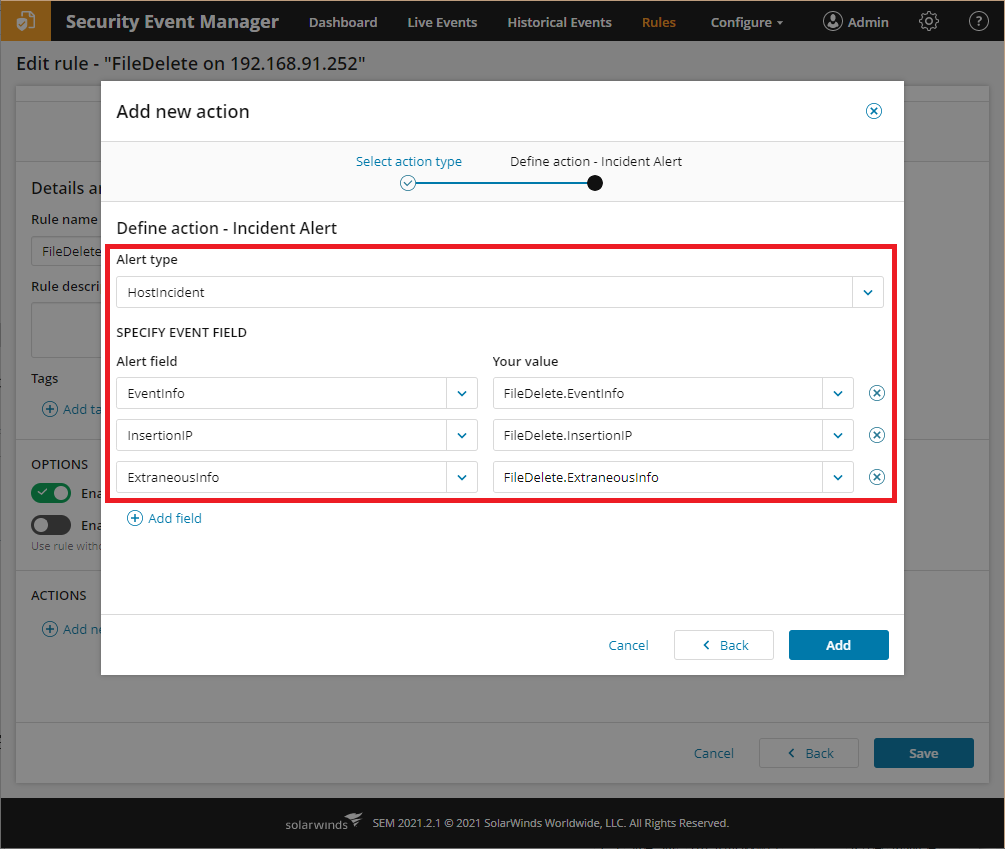Click the solarwinds footer logo
1005x849 pixels.
[x=324, y=822]
